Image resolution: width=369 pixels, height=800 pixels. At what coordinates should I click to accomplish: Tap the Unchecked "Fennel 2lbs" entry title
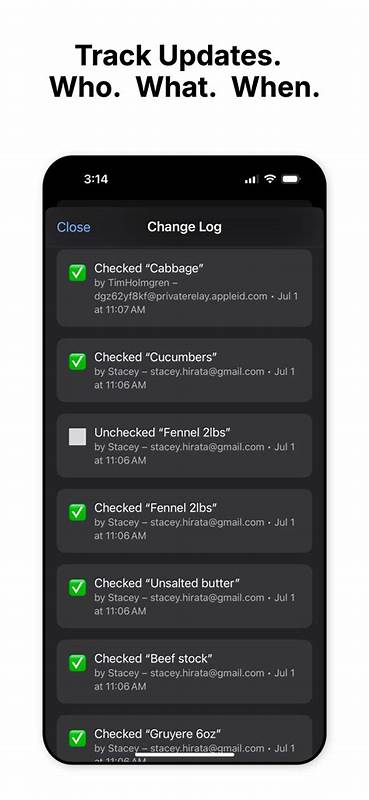162,433
